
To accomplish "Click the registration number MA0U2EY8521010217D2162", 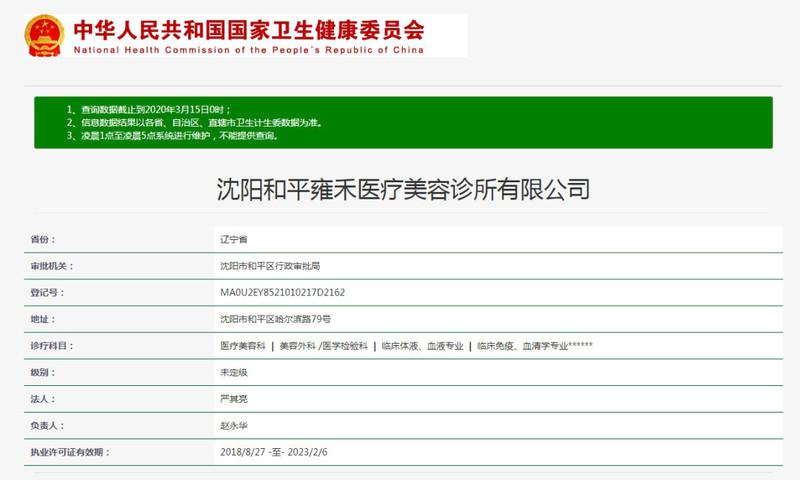I will pyautogui.click(x=282, y=293).
